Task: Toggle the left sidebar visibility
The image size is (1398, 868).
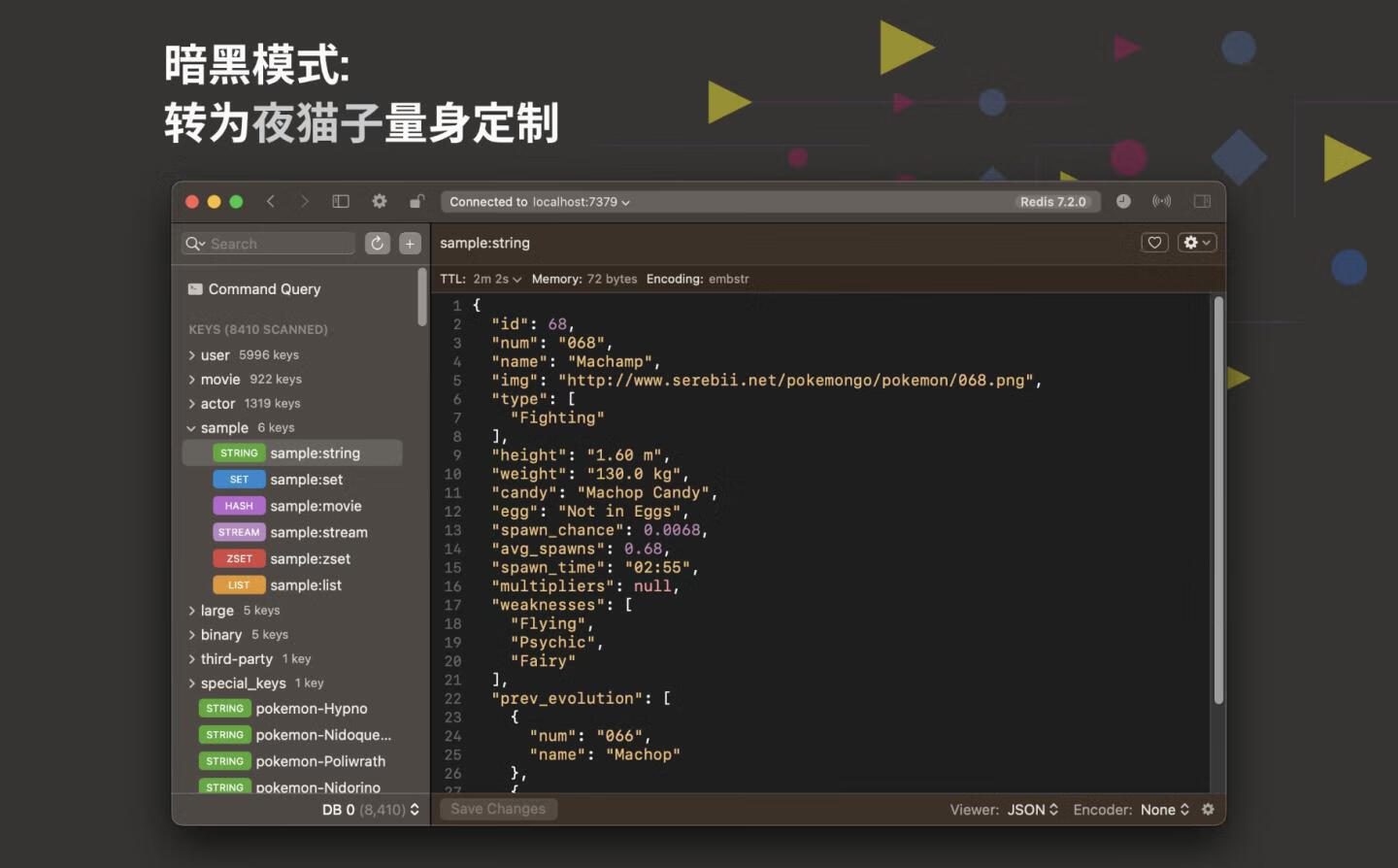Action: (x=341, y=201)
